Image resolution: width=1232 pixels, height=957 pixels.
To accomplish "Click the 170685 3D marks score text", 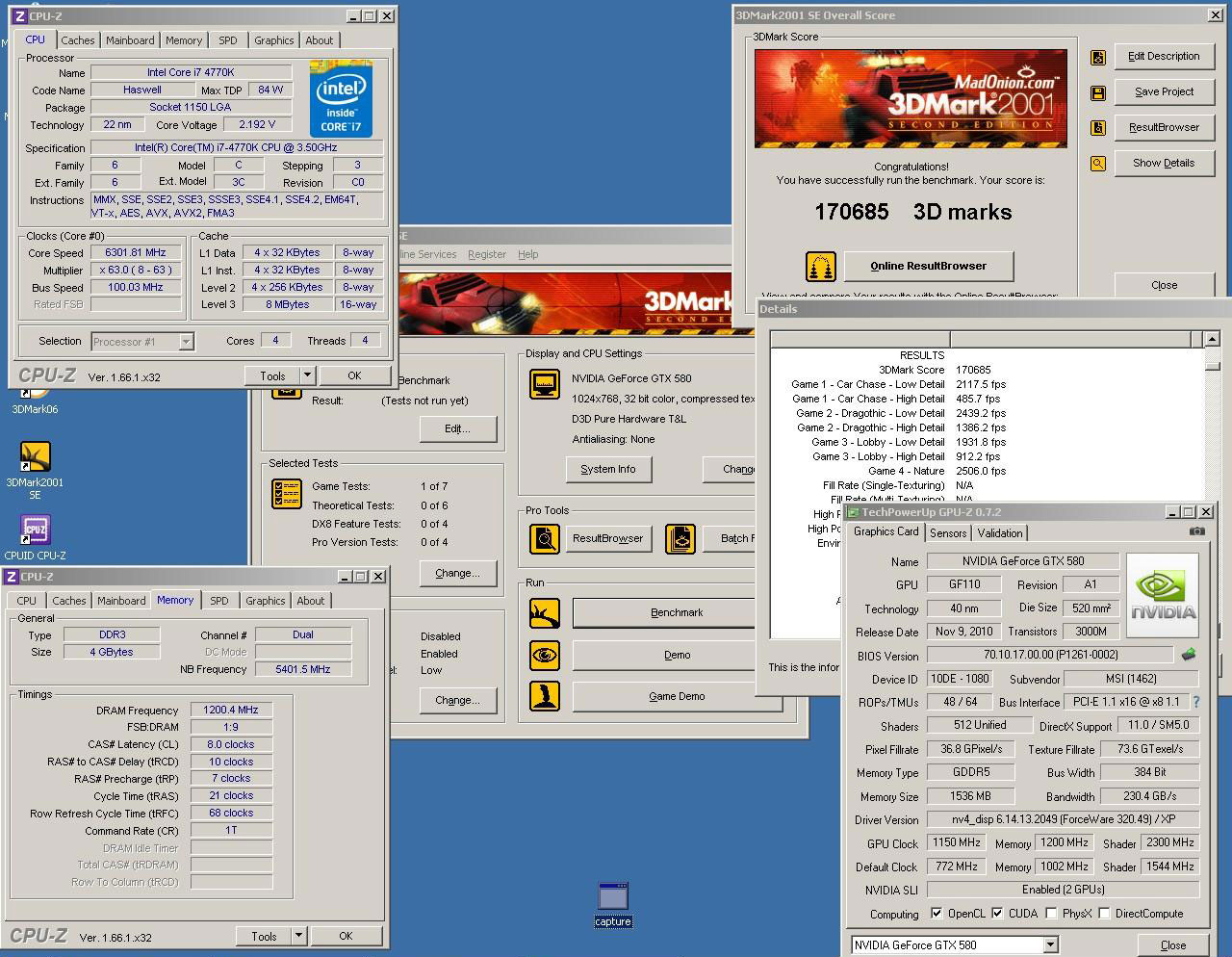I will pyautogui.click(x=913, y=212).
